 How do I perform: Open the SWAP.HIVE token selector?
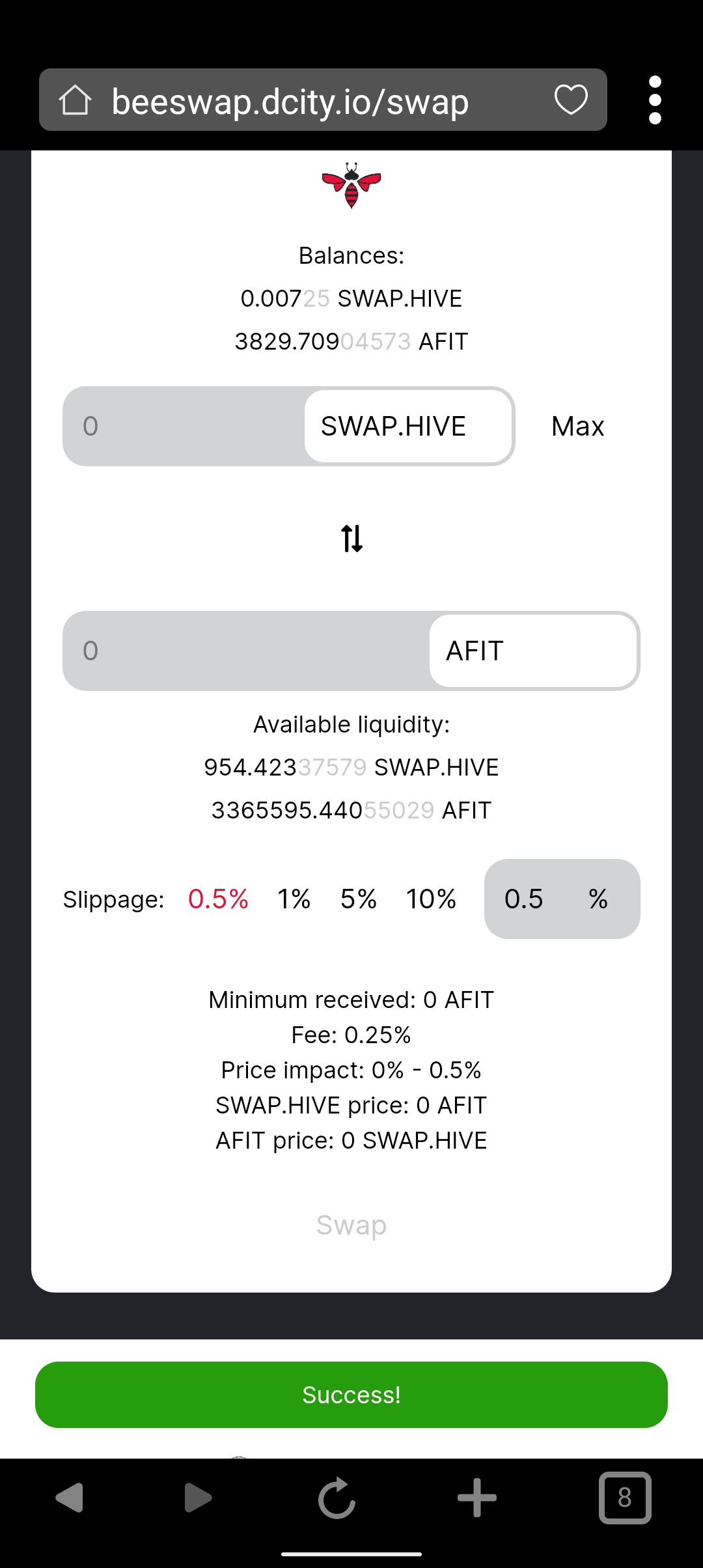408,427
